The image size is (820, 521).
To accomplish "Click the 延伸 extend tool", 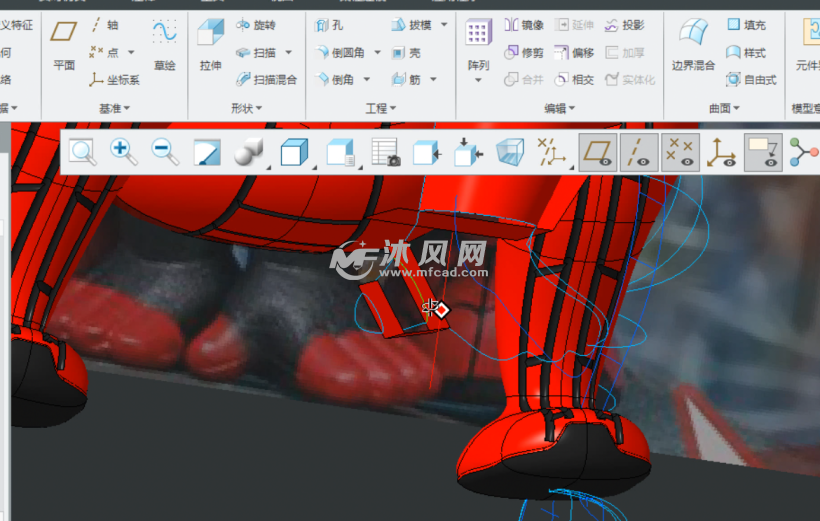I will click(x=574, y=25).
